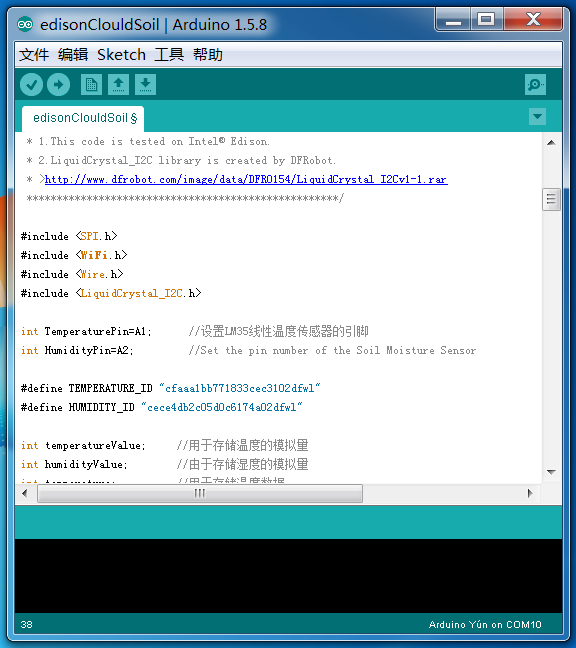
Task: Click the vertical scrollbar thumb
Action: [x=551, y=200]
